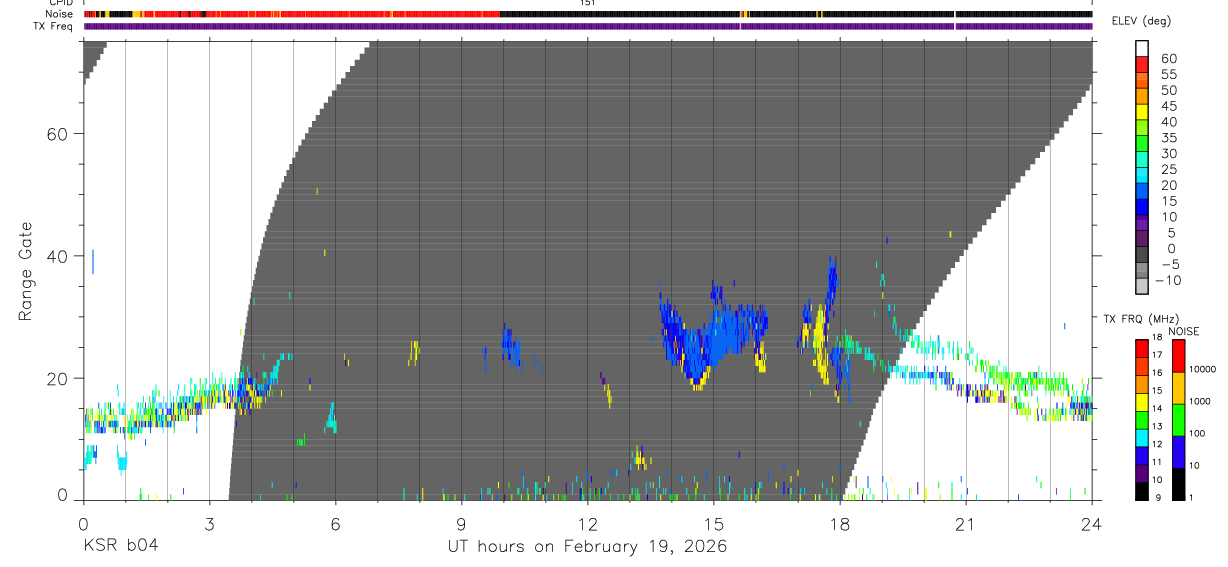Click the '45' label on the ELEV scale
This screenshot has width=1228, height=567.
1168,106
